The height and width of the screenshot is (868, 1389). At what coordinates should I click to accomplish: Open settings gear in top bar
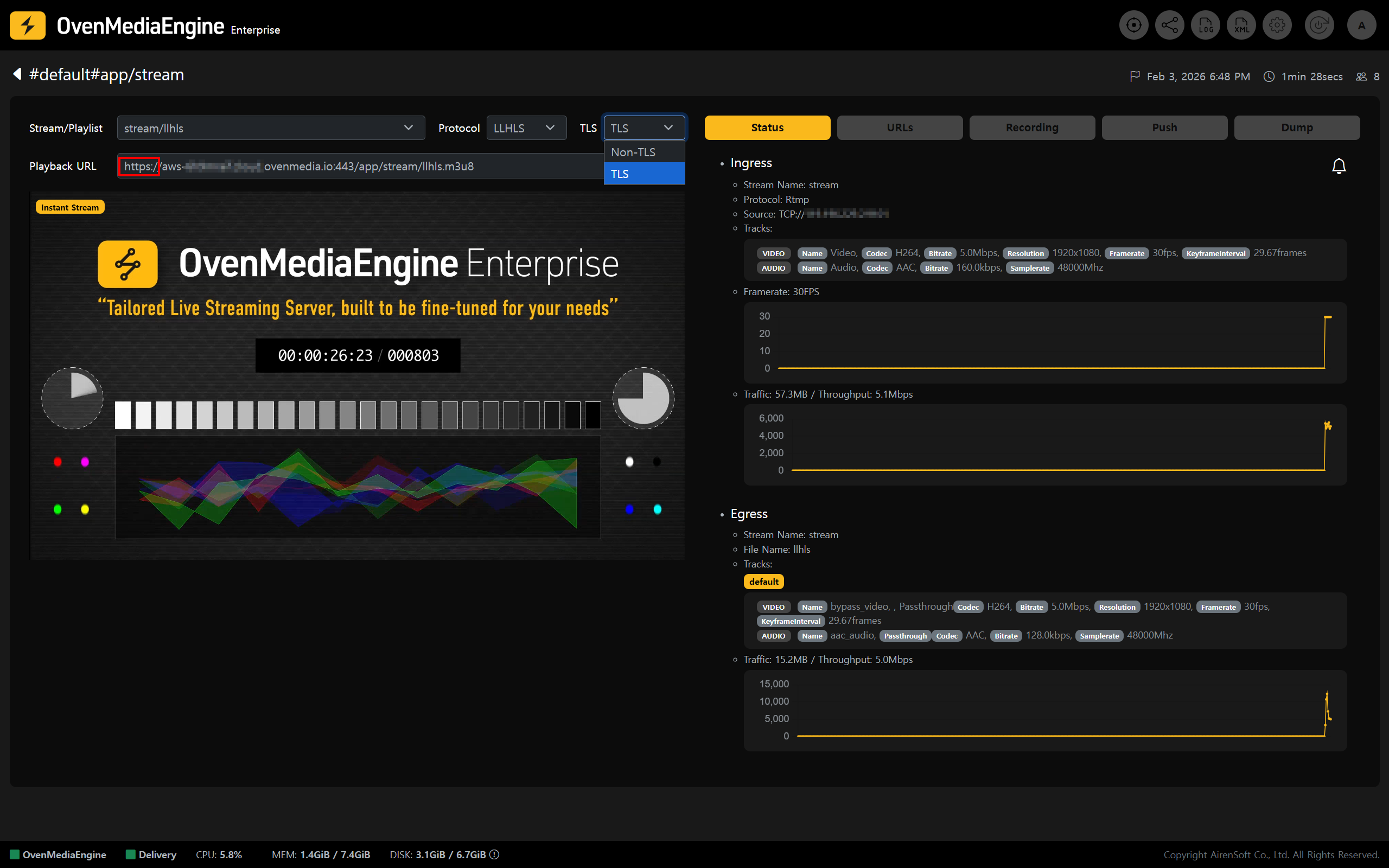[x=1277, y=25]
